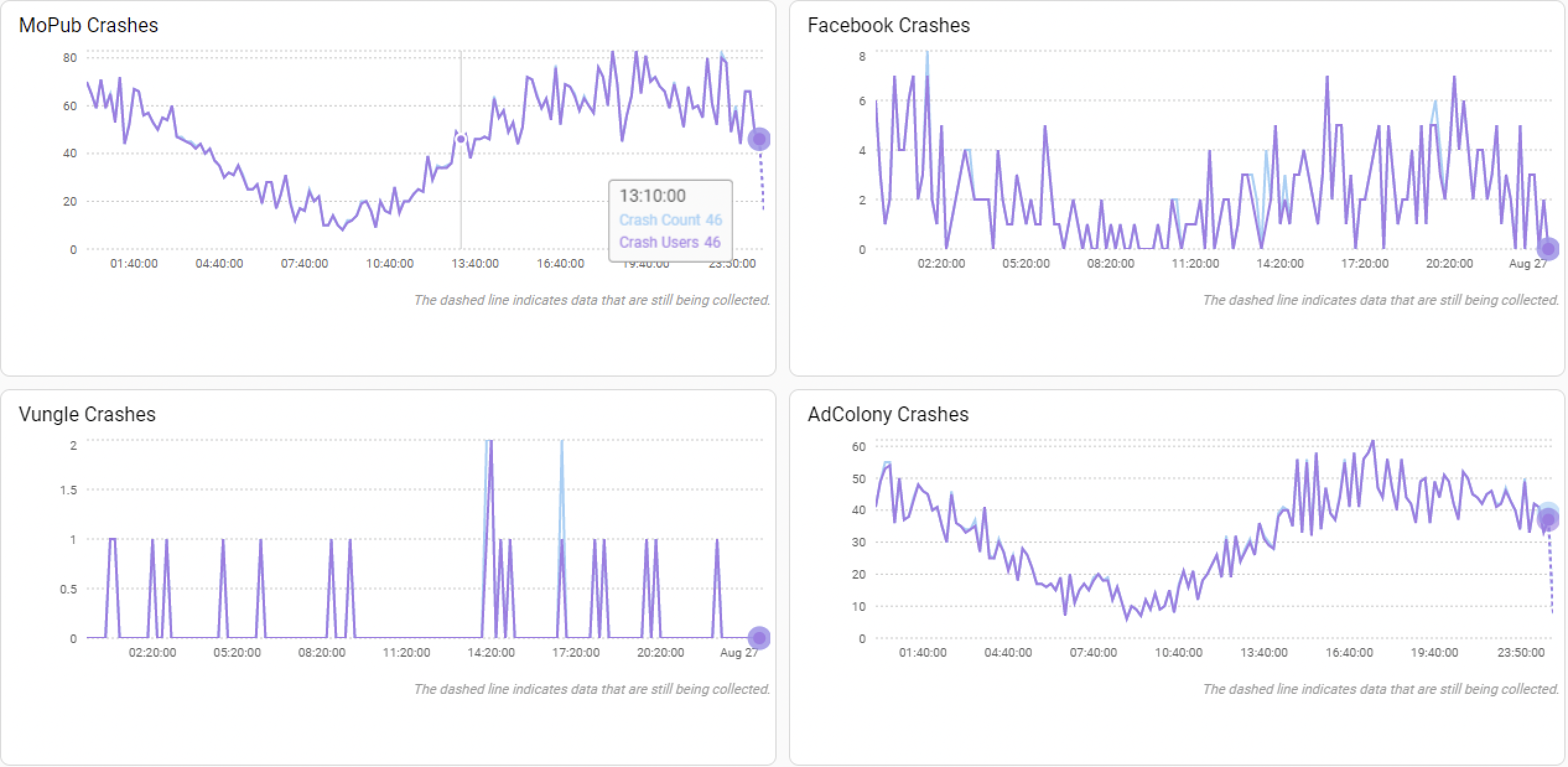Click the 08:20:00 label on Facebook chart
The image size is (1568, 767).
(x=1111, y=264)
